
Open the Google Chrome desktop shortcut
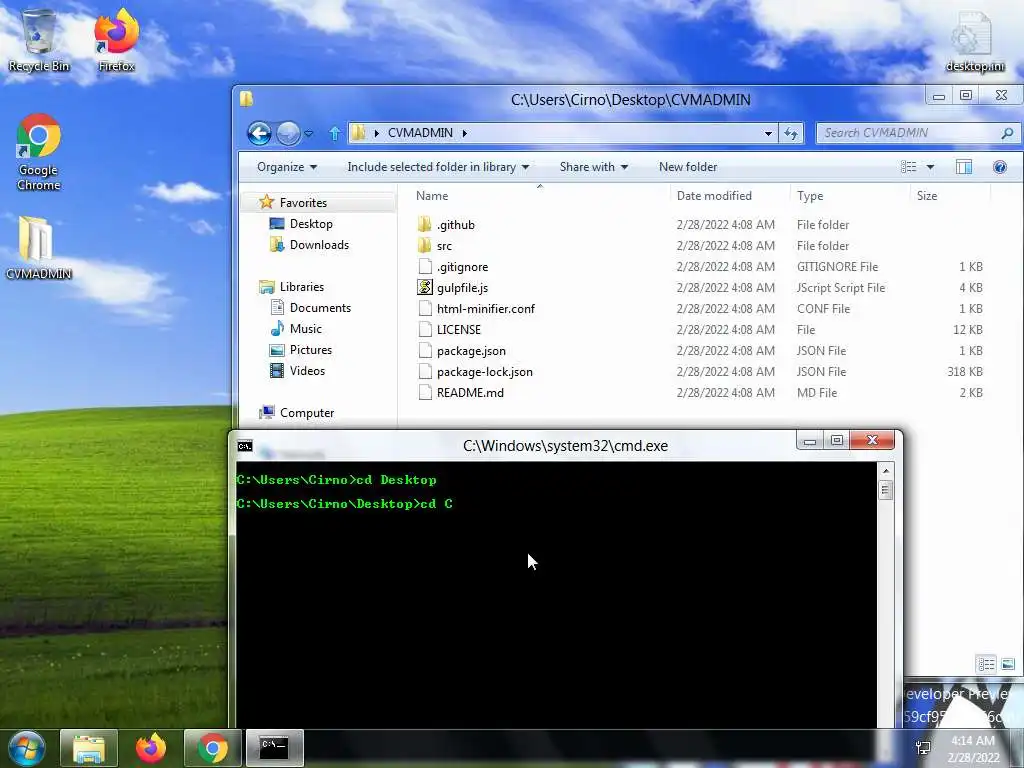39,153
